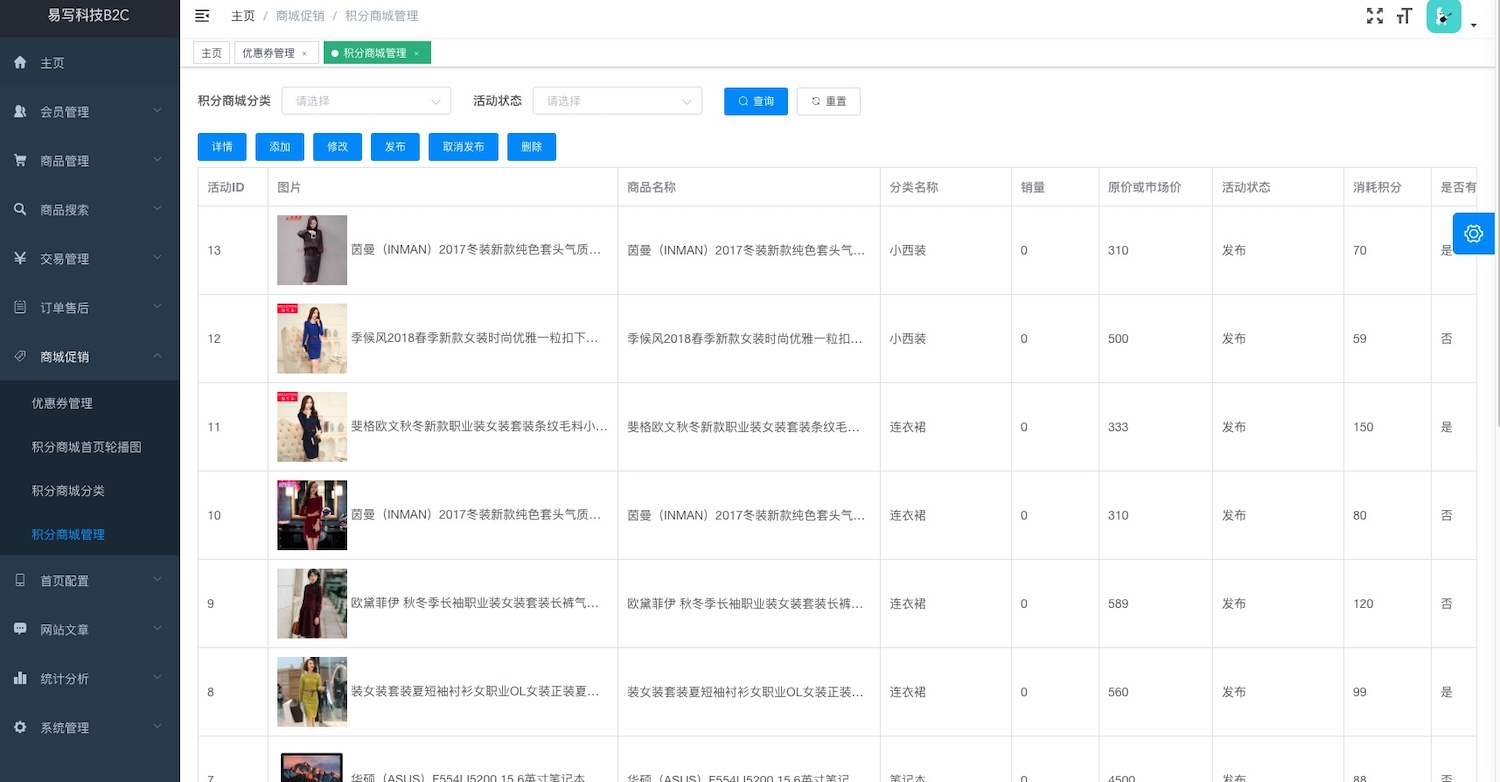Screen dimensions: 1500x782
Task: Click the 重置 reset button
Action: click(829, 101)
